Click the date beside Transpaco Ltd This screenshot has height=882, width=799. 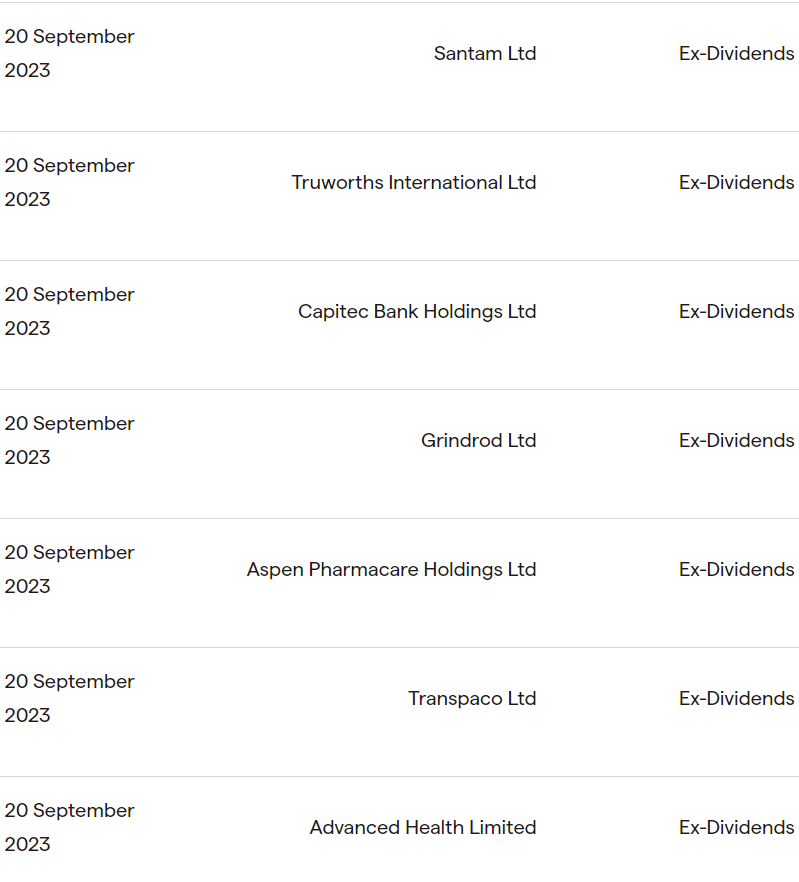pyautogui.click(x=70, y=699)
